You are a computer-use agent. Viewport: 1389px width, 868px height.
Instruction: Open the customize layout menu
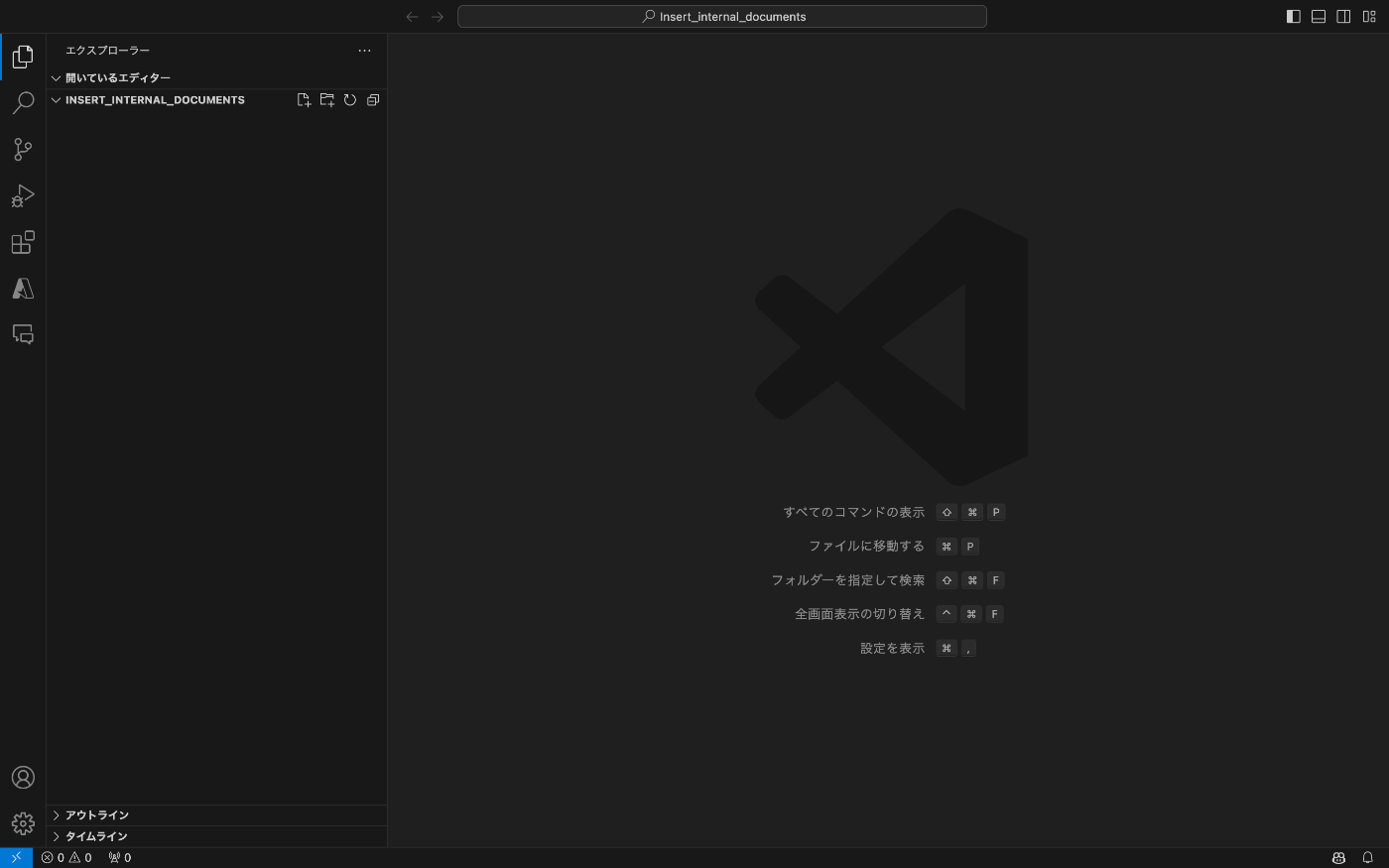1368,17
